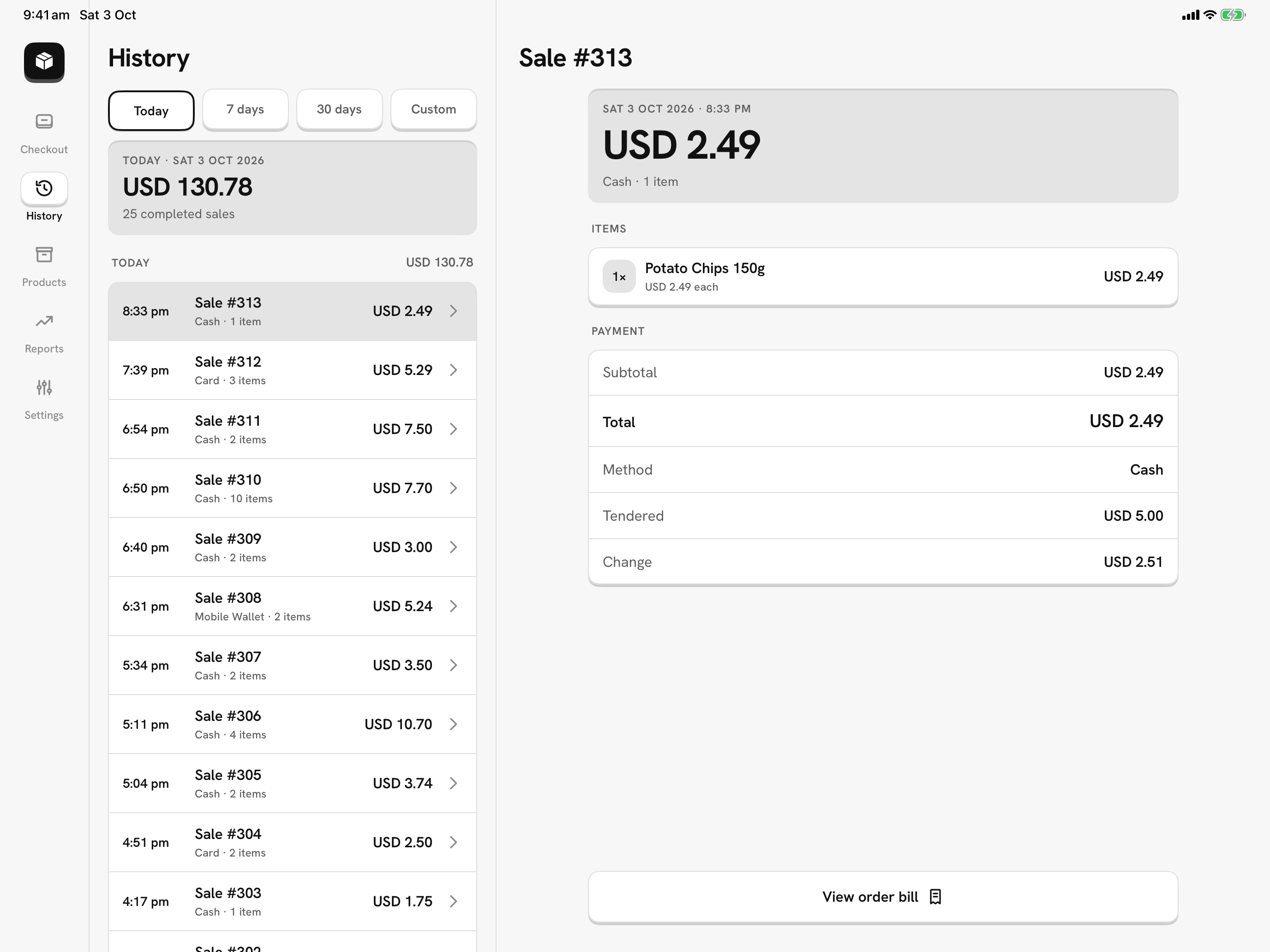Click 'Cash · 10 items' under Sale #310
1270x952 pixels.
tap(234, 499)
